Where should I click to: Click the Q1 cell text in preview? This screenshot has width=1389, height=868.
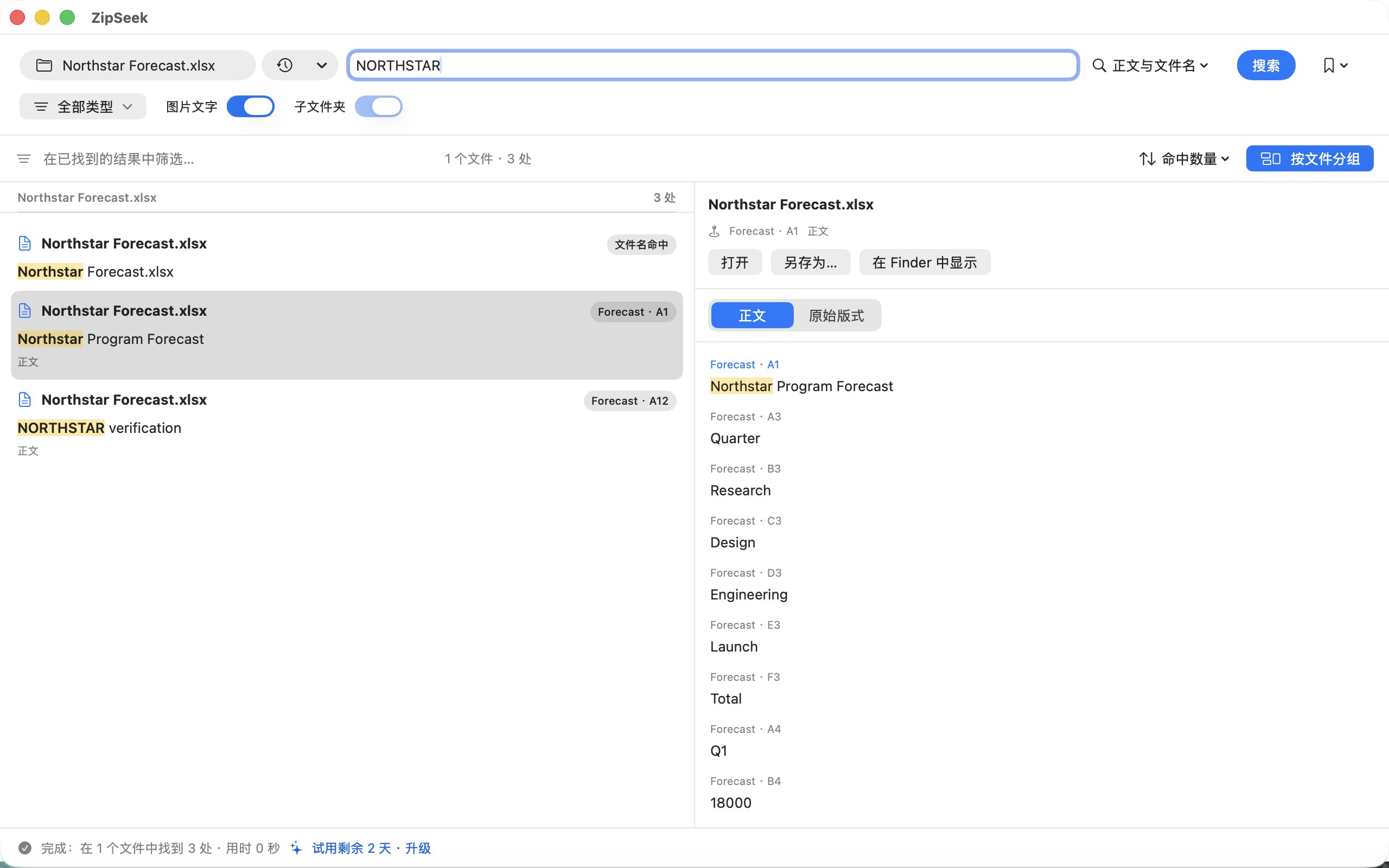pyautogui.click(x=718, y=751)
